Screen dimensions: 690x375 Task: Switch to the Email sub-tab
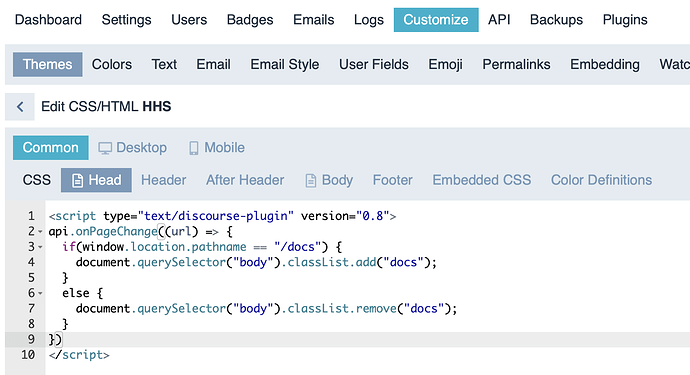pyautogui.click(x=213, y=65)
